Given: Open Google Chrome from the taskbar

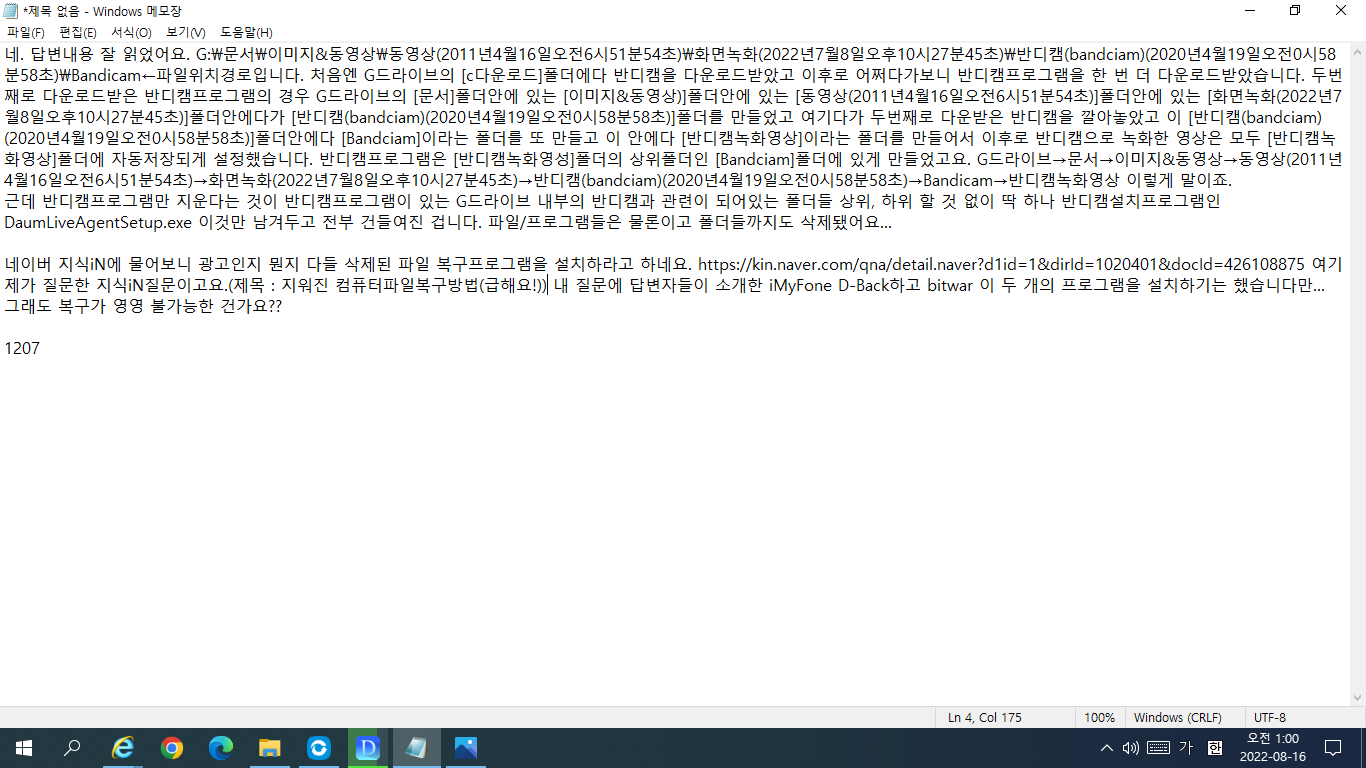Looking at the screenshot, I should [x=172, y=747].
